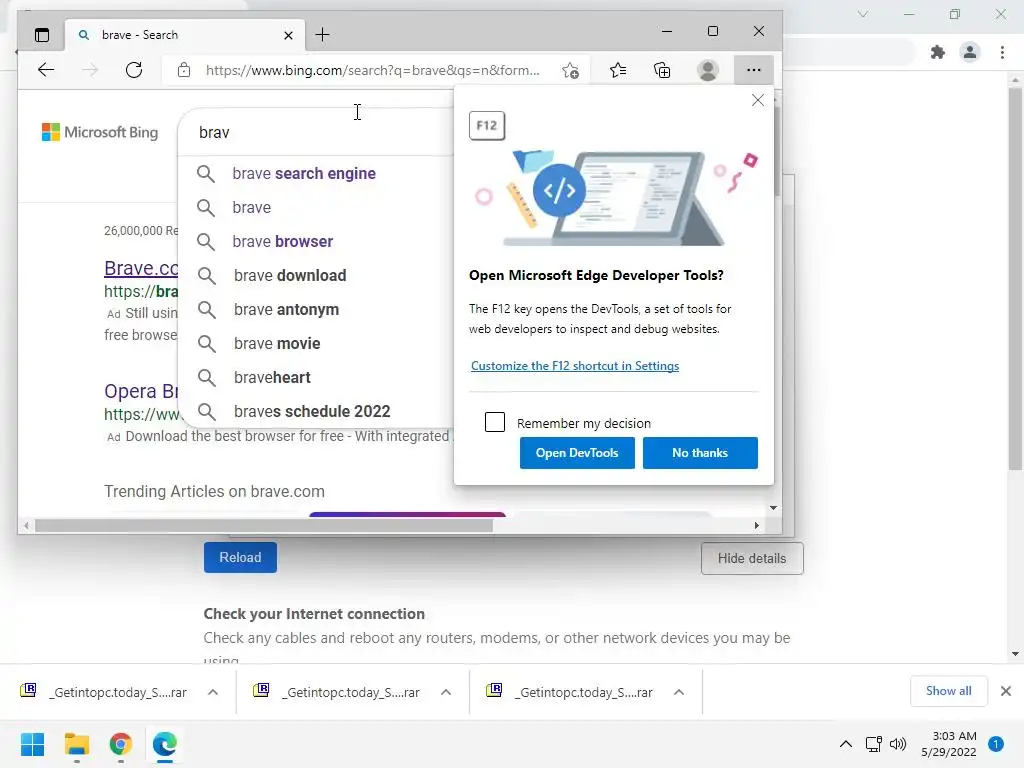Open Edge profile avatar
The height and width of the screenshot is (768, 1024).
coord(707,70)
